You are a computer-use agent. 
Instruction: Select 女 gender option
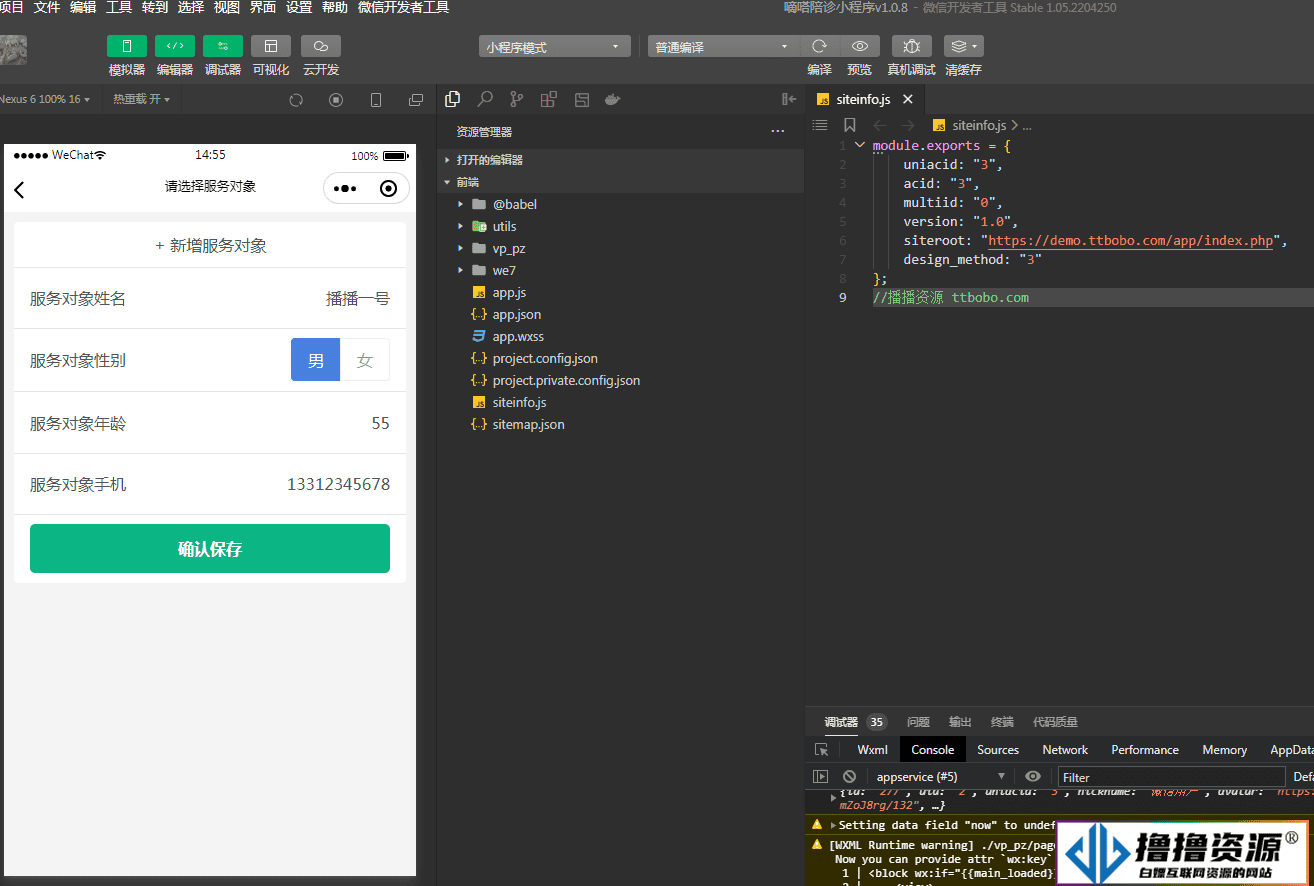pyautogui.click(x=365, y=360)
